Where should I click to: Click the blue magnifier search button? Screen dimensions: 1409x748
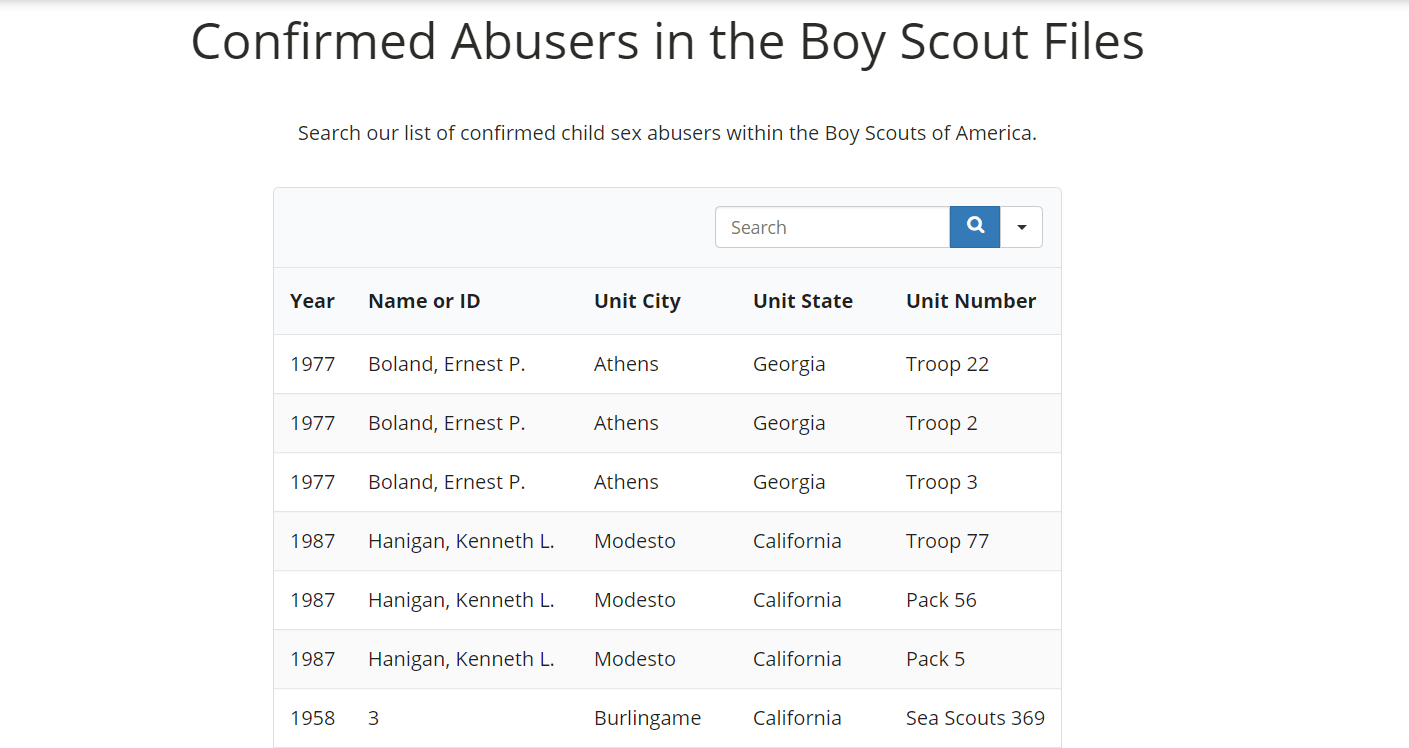[x=975, y=227]
